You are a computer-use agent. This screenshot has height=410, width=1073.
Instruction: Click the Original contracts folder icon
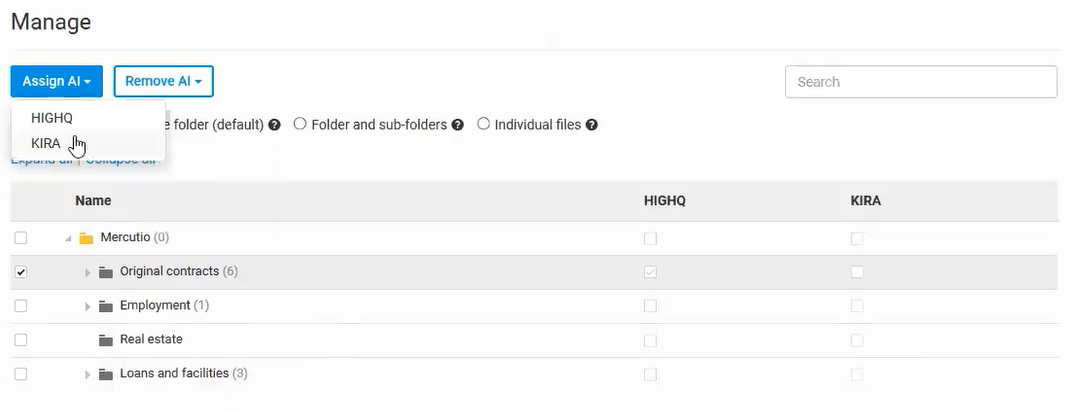coord(106,272)
